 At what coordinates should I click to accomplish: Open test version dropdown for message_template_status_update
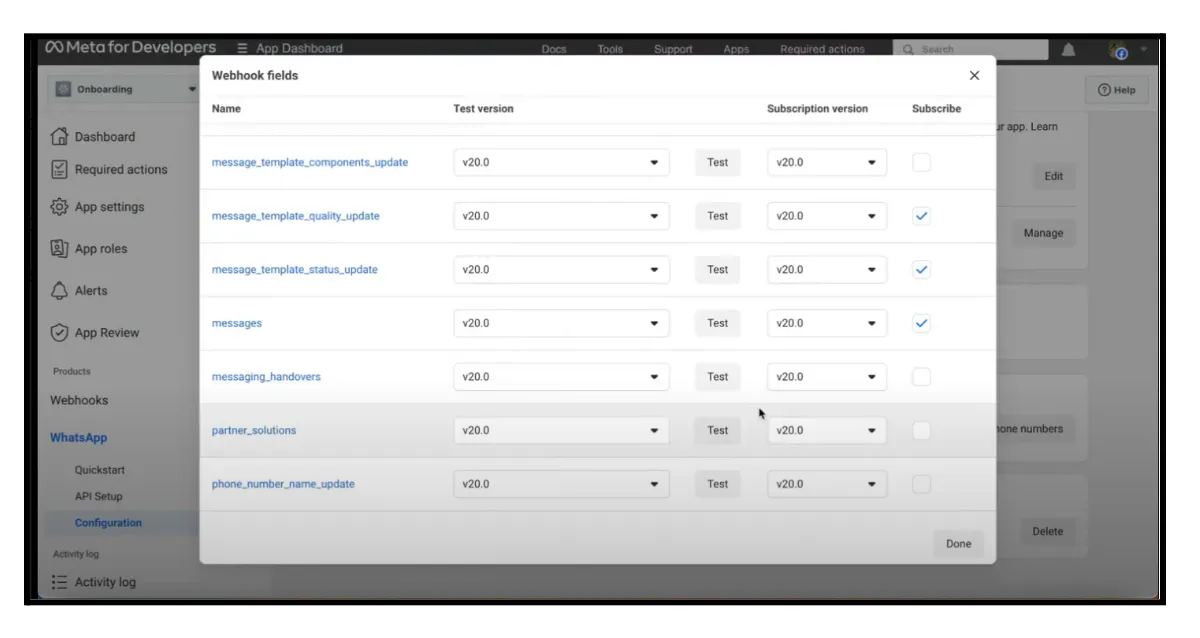tap(561, 270)
